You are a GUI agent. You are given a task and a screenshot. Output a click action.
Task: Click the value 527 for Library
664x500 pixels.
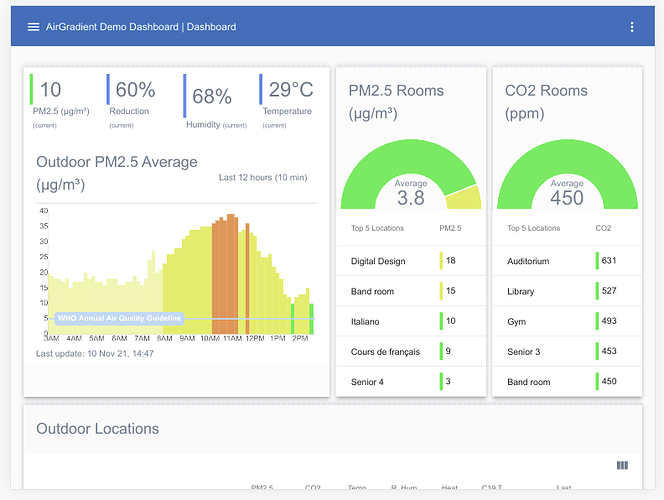609,290
